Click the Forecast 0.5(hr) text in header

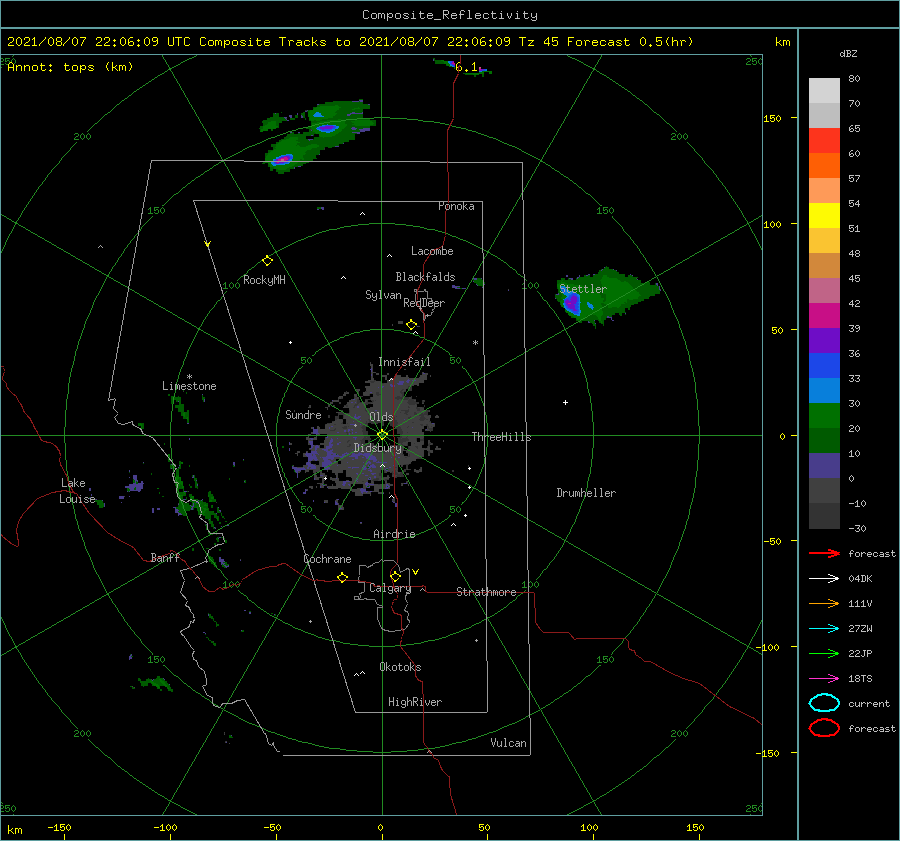tap(630, 42)
